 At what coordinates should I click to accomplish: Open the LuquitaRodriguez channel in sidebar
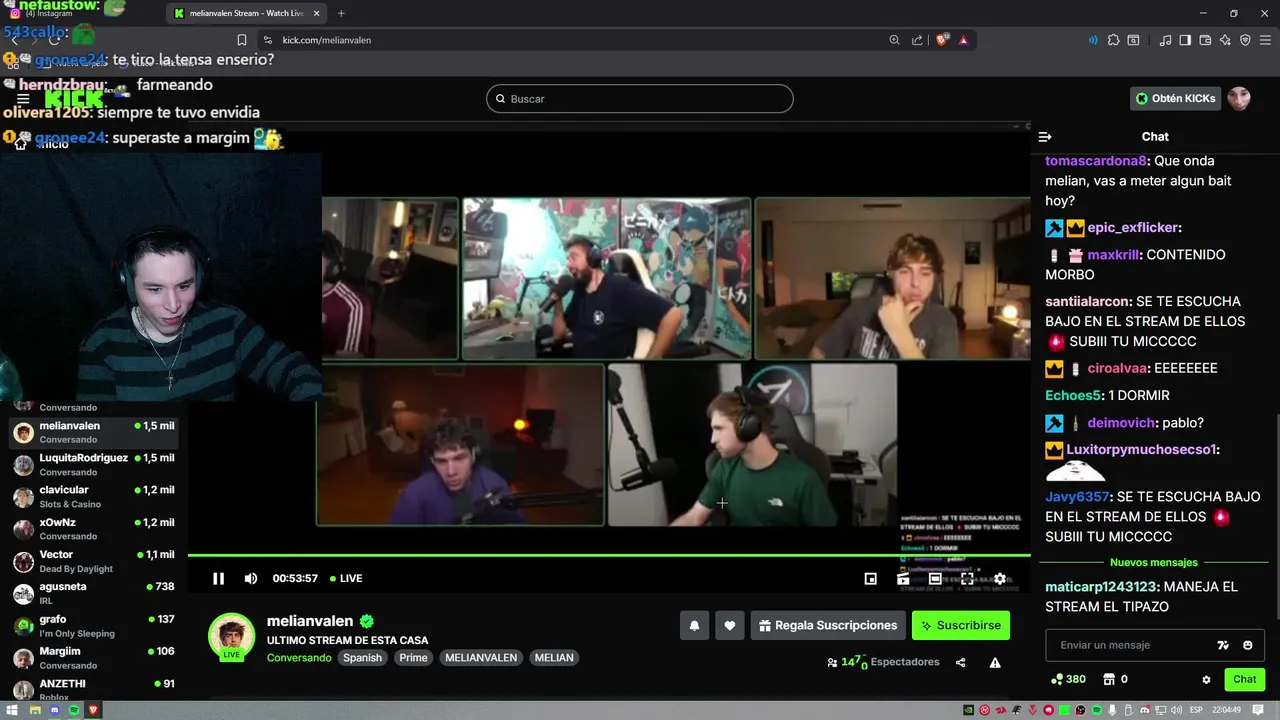pos(94,464)
